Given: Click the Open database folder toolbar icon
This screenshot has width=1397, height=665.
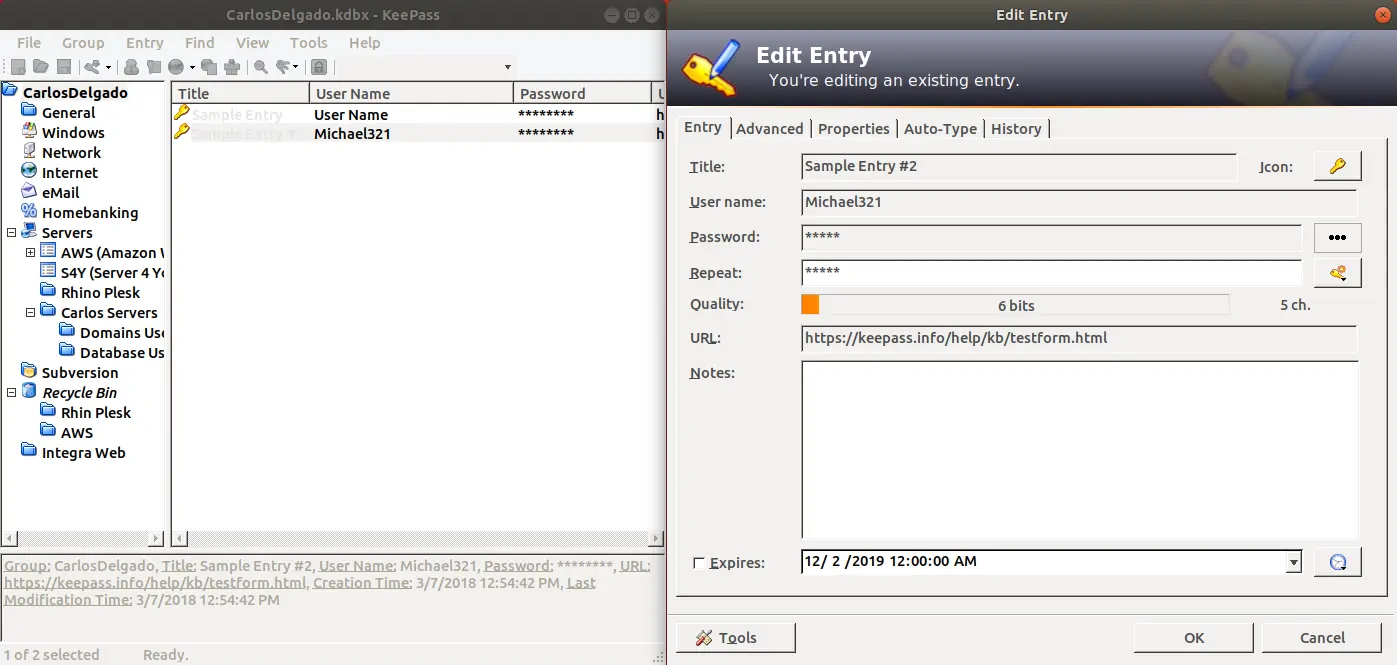Looking at the screenshot, I should [40, 67].
